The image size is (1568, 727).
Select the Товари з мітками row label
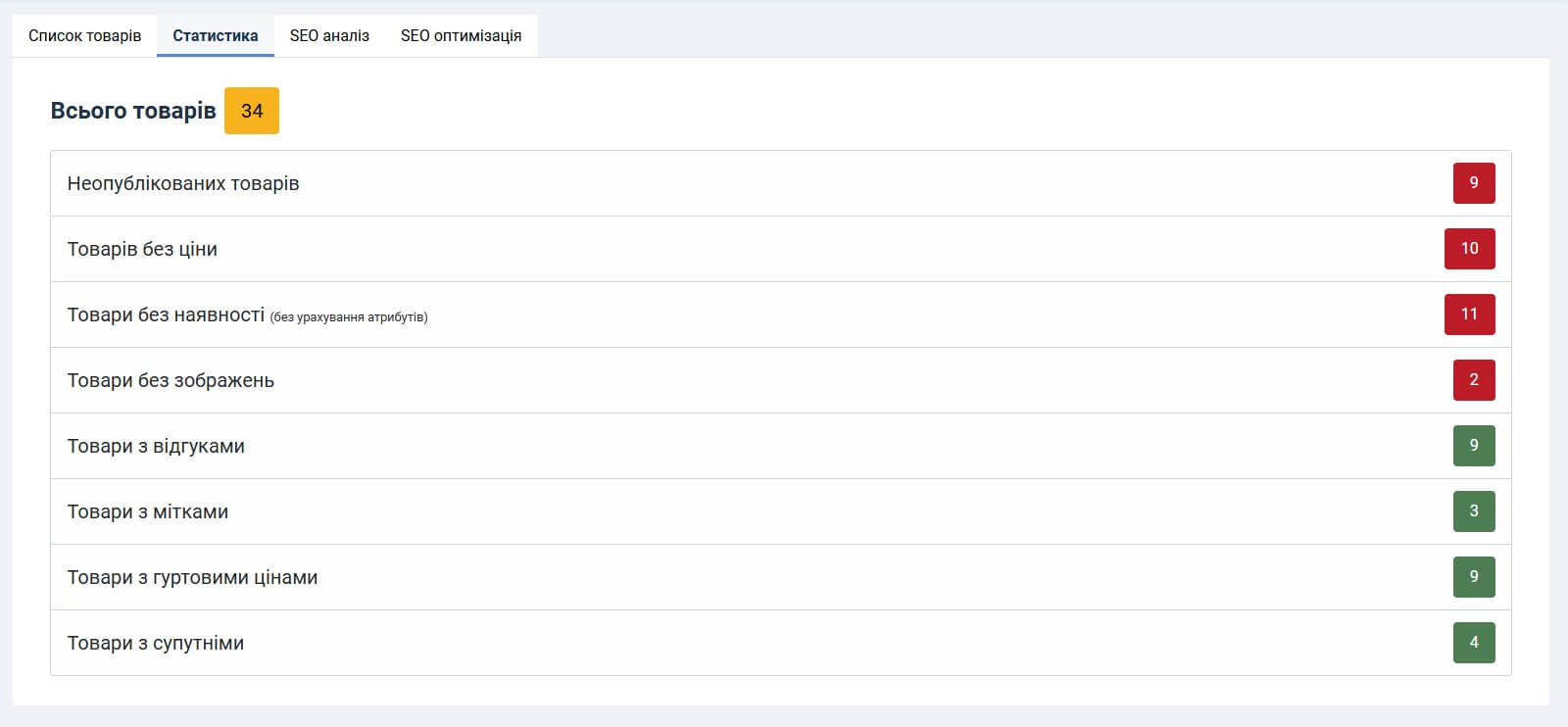(148, 511)
